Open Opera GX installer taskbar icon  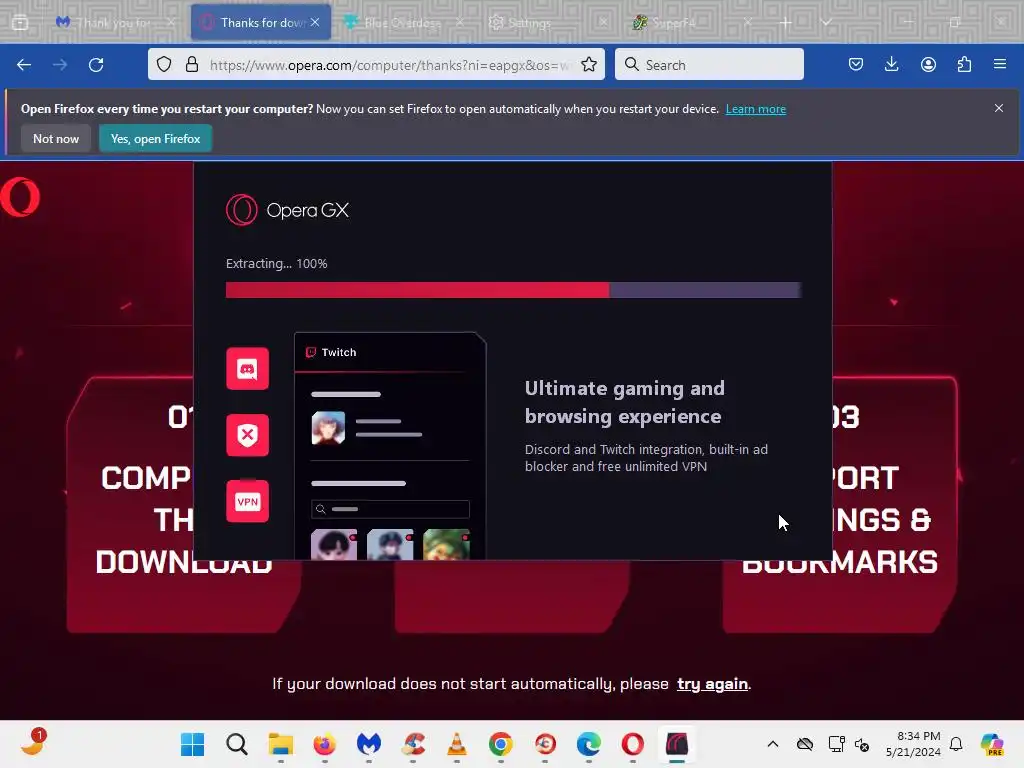click(677, 744)
